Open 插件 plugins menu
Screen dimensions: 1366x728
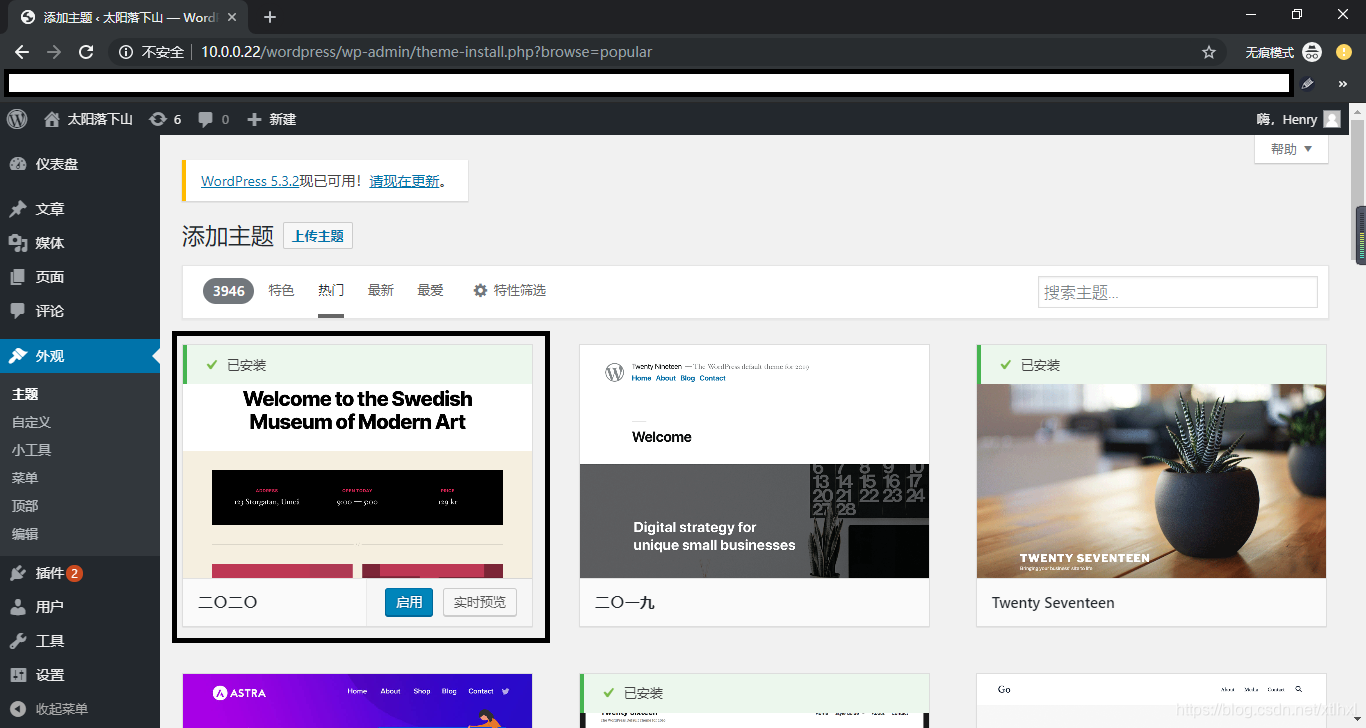[x=80, y=573]
